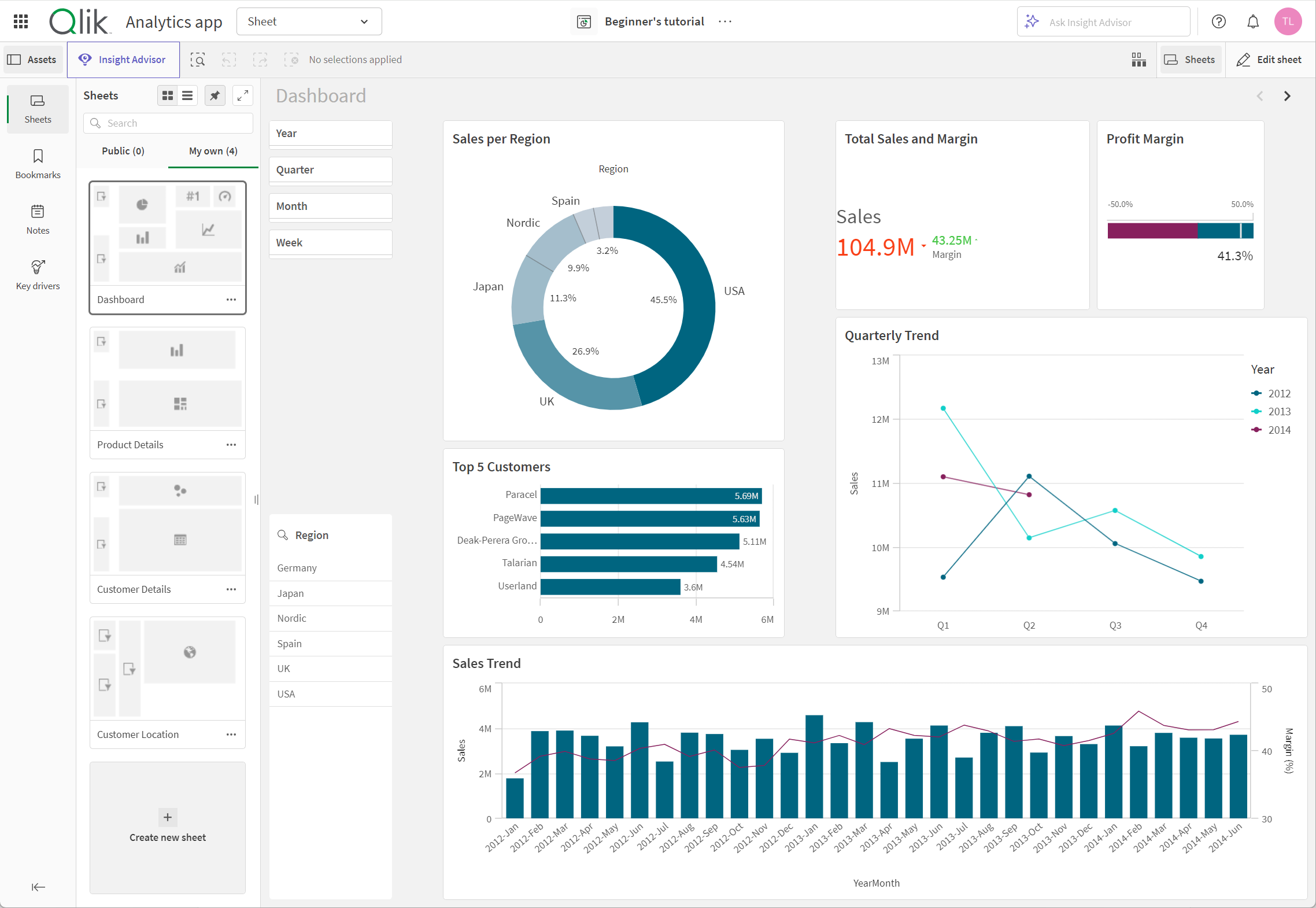Click Edit sheet button
Image resolution: width=1316 pixels, height=908 pixels.
[1269, 59]
